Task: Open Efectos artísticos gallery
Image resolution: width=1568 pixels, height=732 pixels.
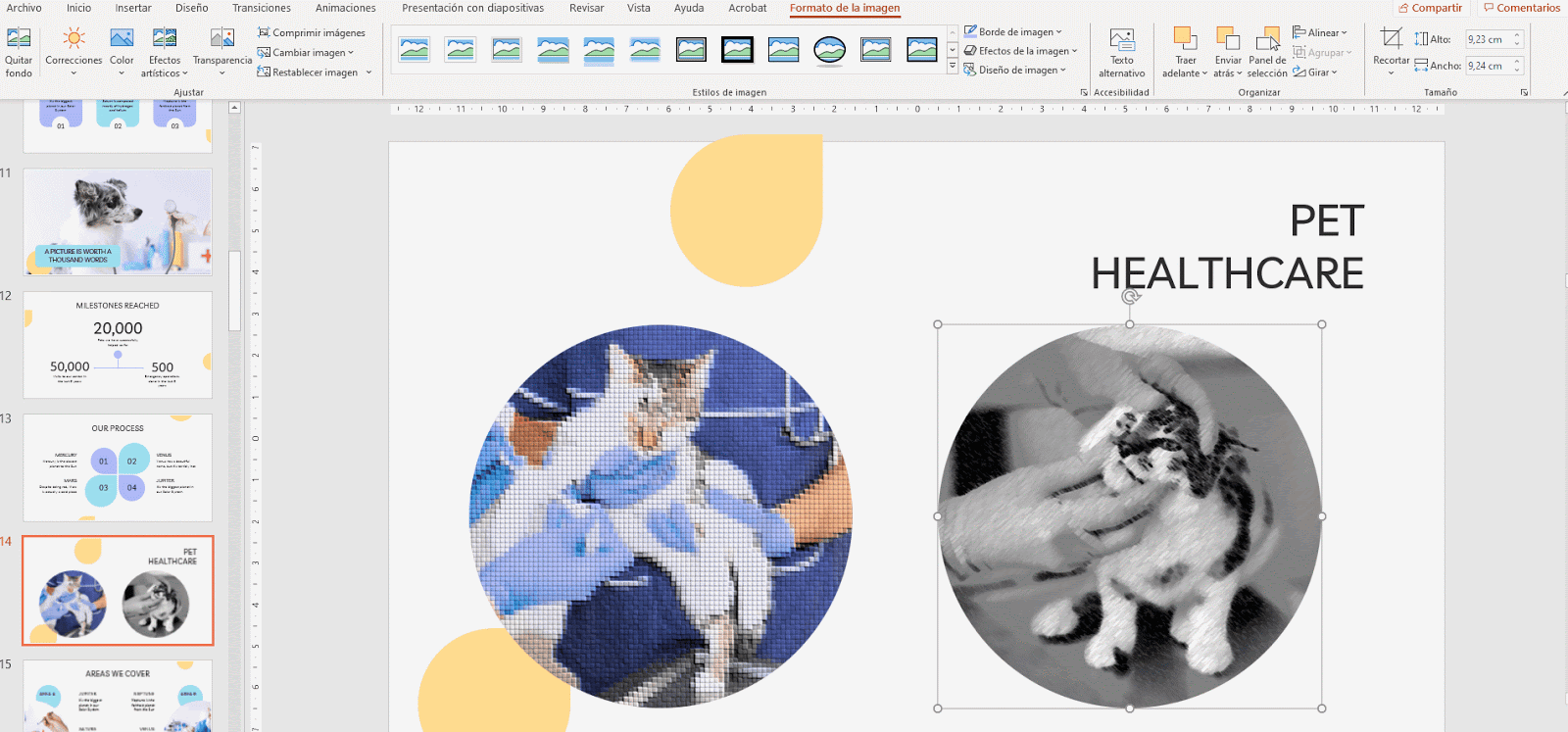Action: (x=164, y=53)
